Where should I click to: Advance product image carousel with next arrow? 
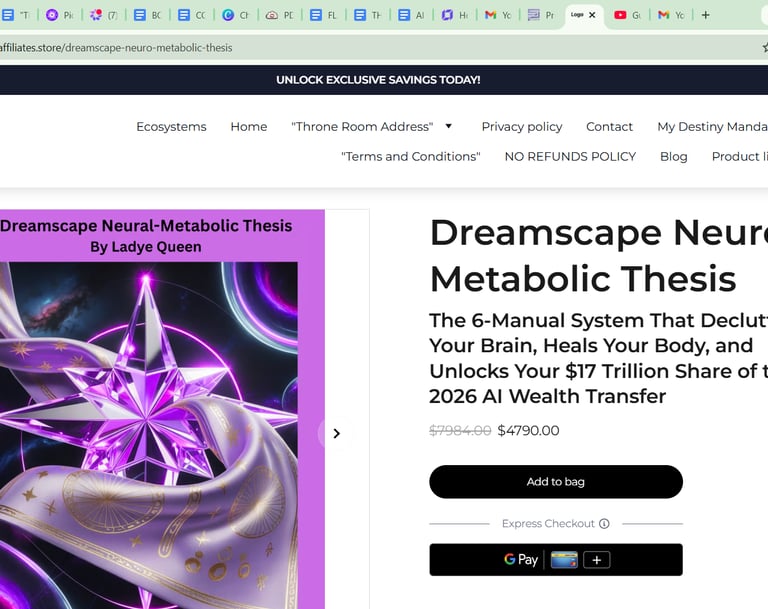coord(336,434)
